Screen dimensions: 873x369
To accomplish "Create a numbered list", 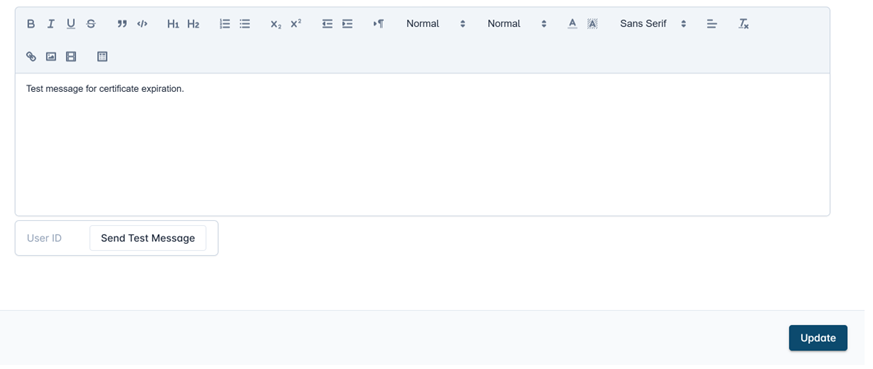I will (224, 24).
